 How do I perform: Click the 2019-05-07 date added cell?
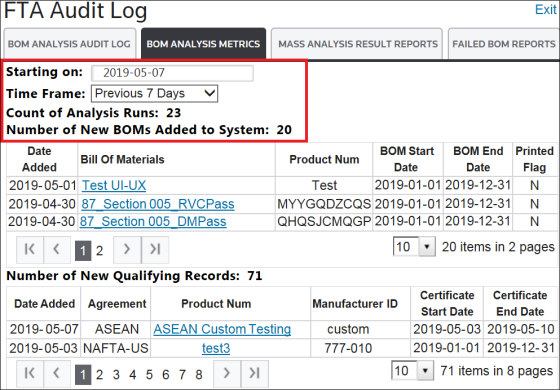(x=44, y=329)
